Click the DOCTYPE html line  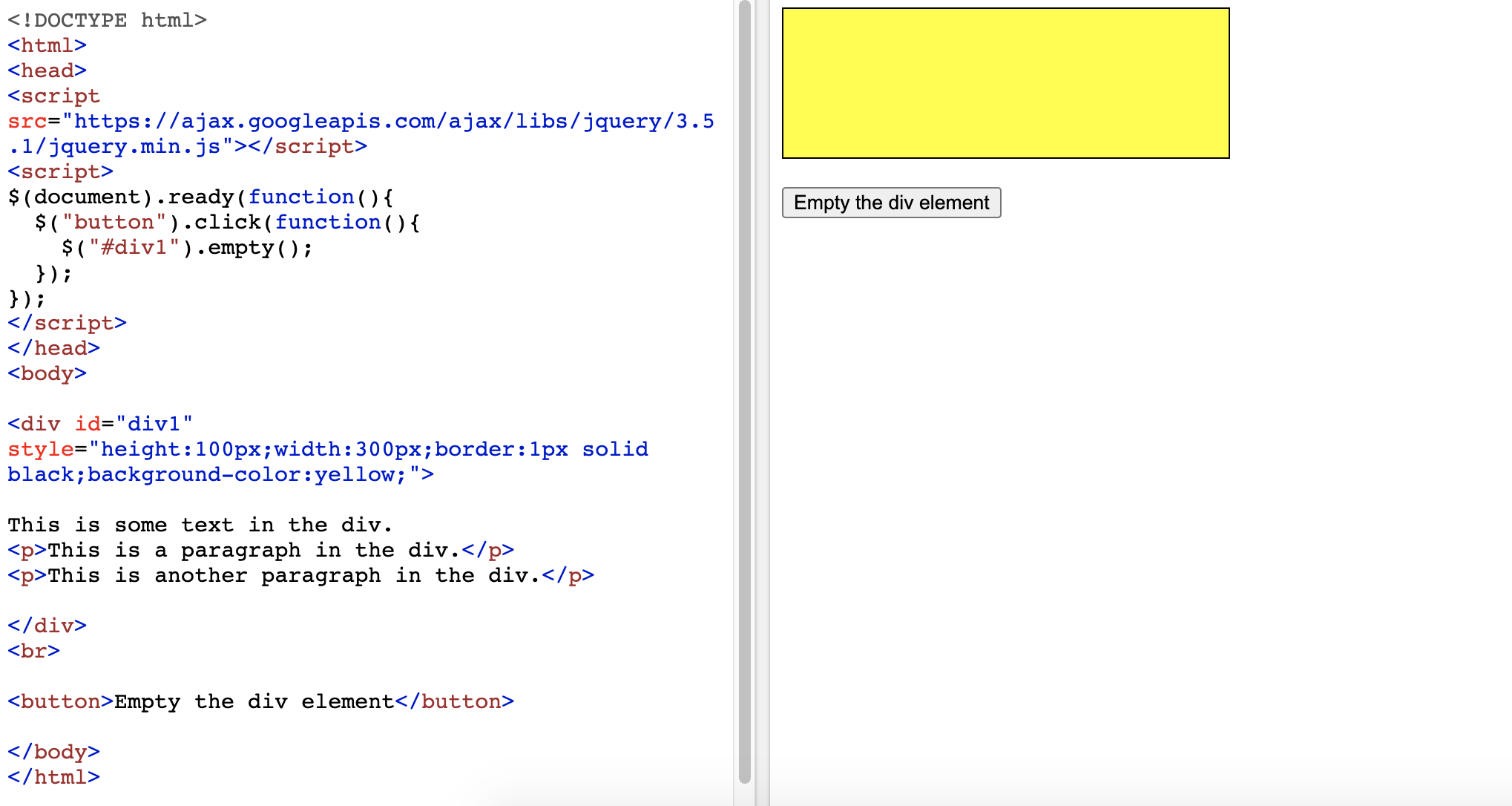pyautogui.click(x=107, y=20)
